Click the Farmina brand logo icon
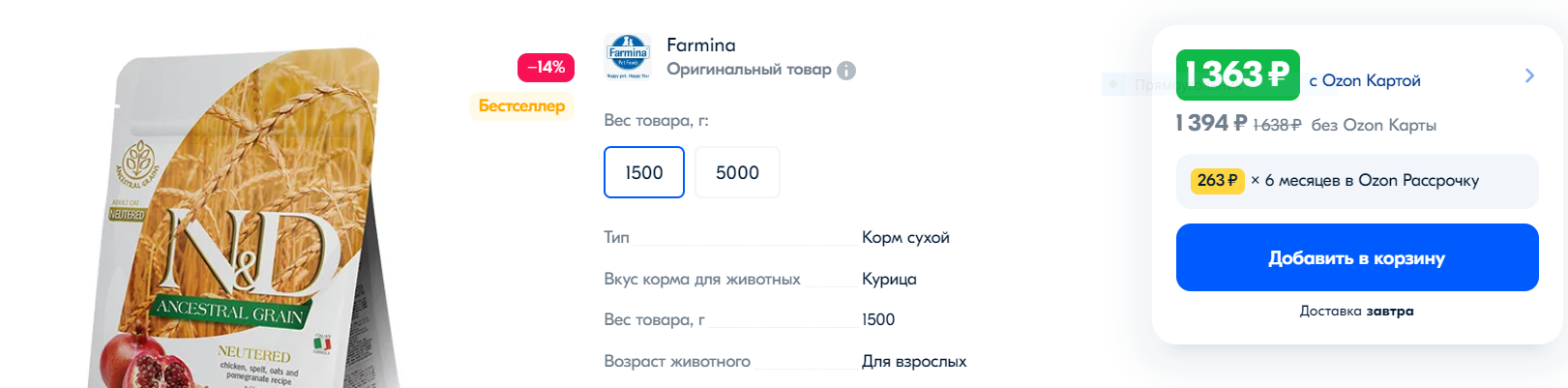Screen dimensions: 1568x388 pos(628,56)
